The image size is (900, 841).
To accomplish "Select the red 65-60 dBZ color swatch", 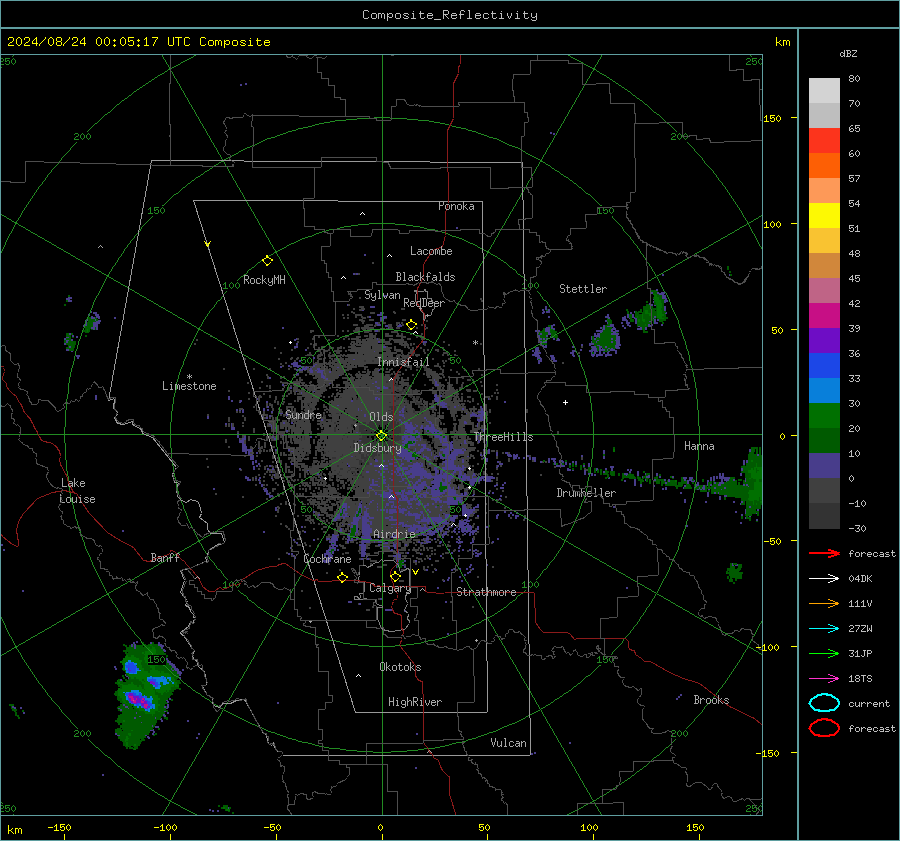I will click(x=824, y=141).
